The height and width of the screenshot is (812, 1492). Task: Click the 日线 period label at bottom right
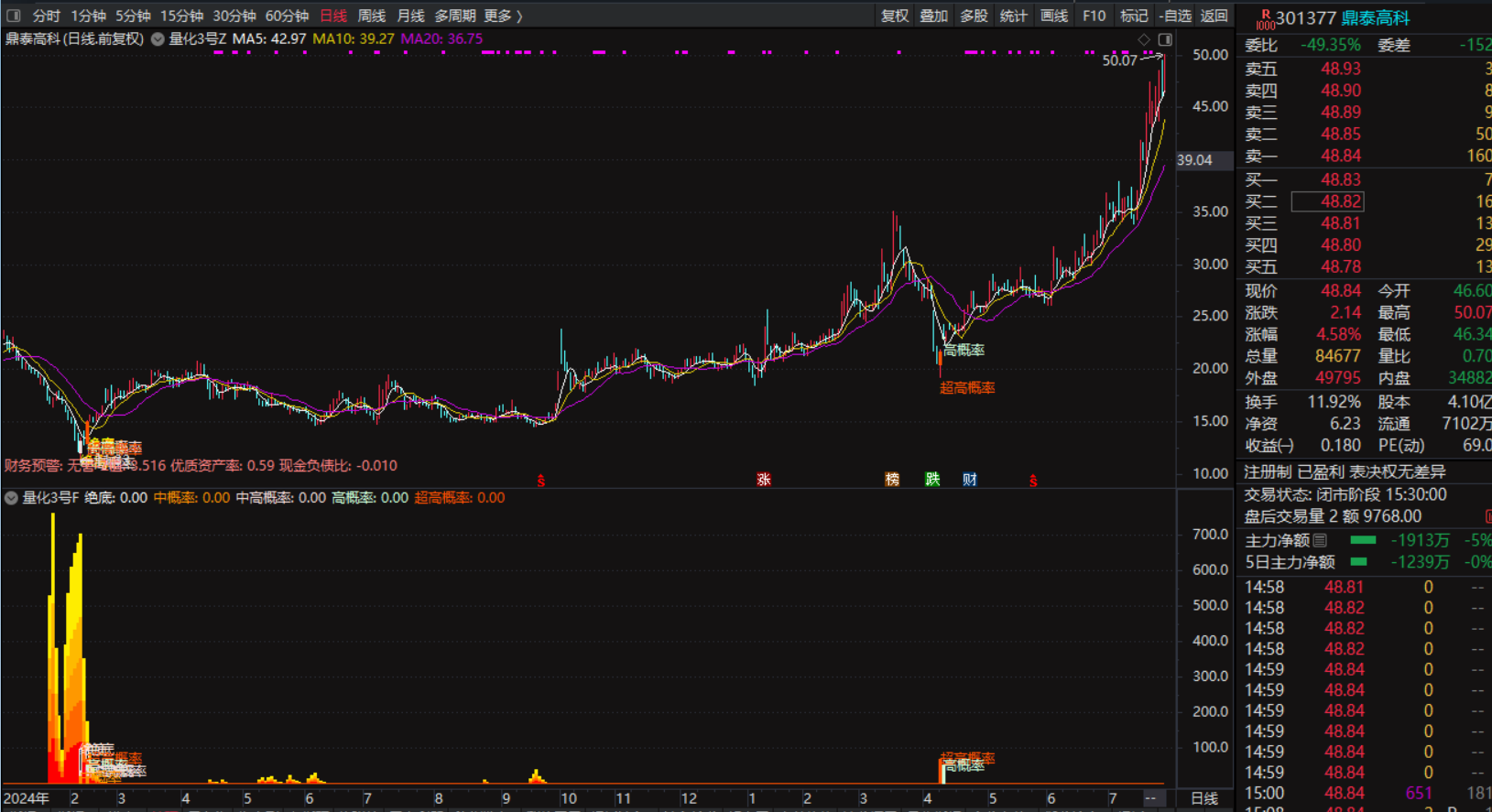click(1203, 798)
